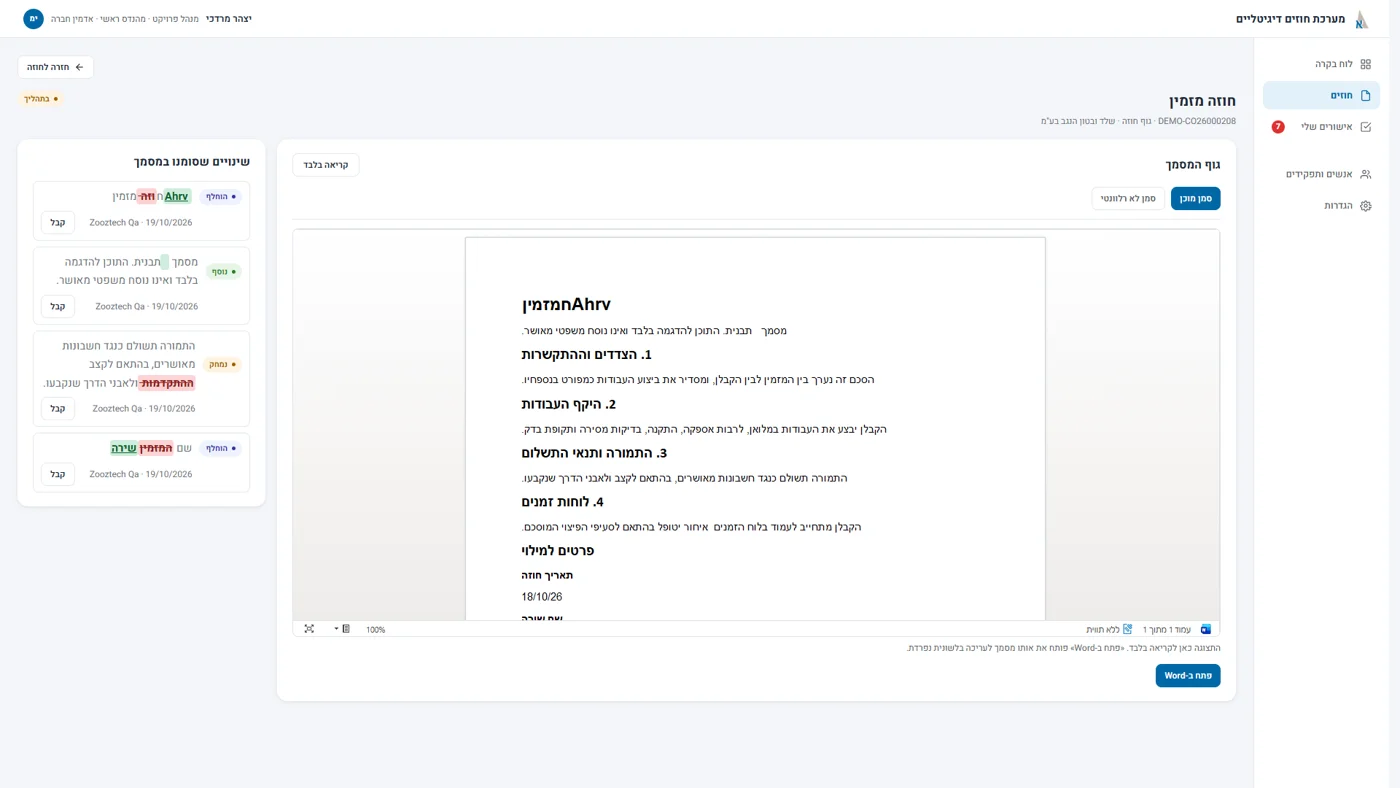Click the עמוד 1 מתוך 1 page indicator
The image size is (1400, 788).
1167,630
